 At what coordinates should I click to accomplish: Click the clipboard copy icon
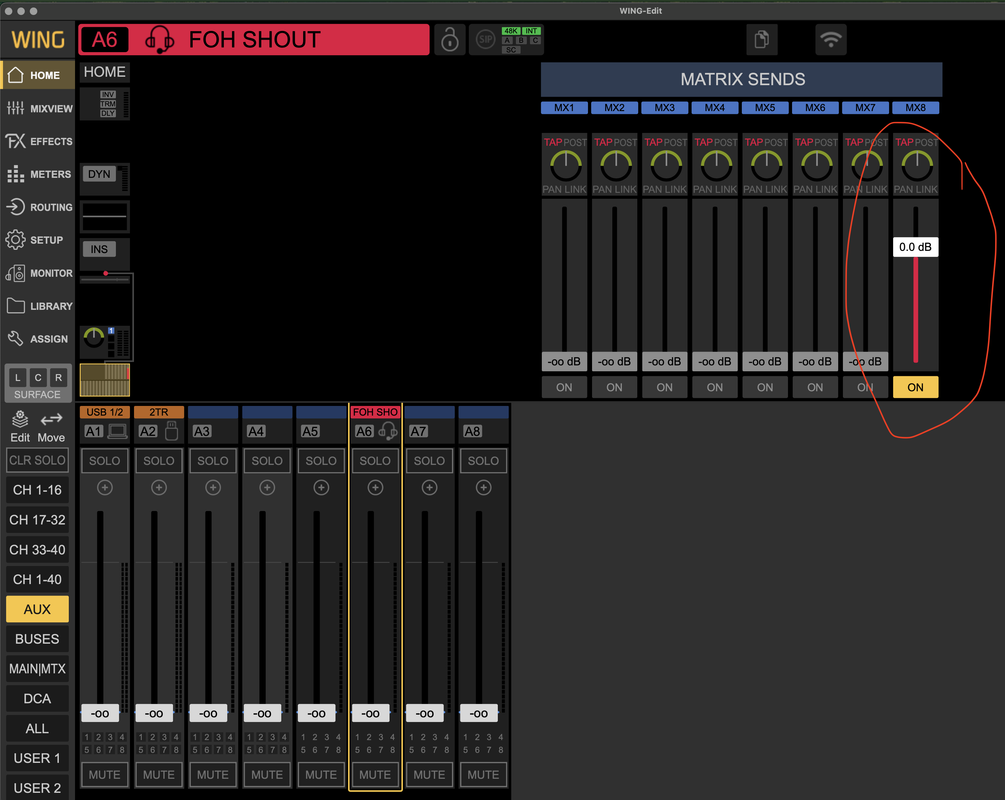pyautogui.click(x=761, y=40)
